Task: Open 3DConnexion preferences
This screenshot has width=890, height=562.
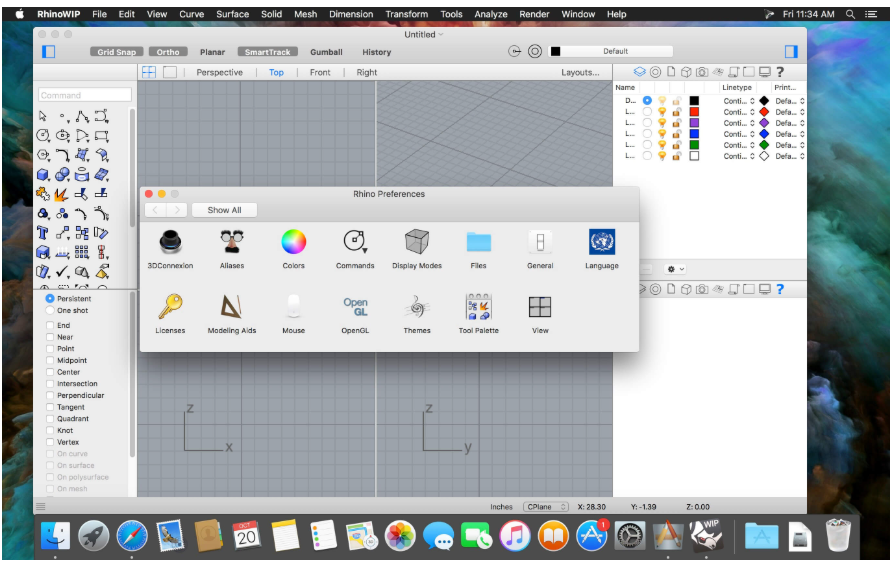Action: [x=170, y=249]
